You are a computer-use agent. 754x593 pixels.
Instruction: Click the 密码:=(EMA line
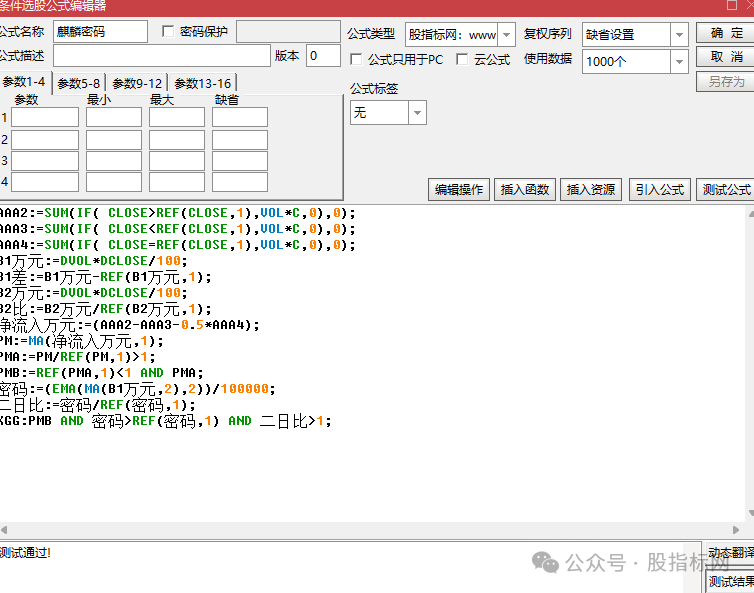[138, 389]
